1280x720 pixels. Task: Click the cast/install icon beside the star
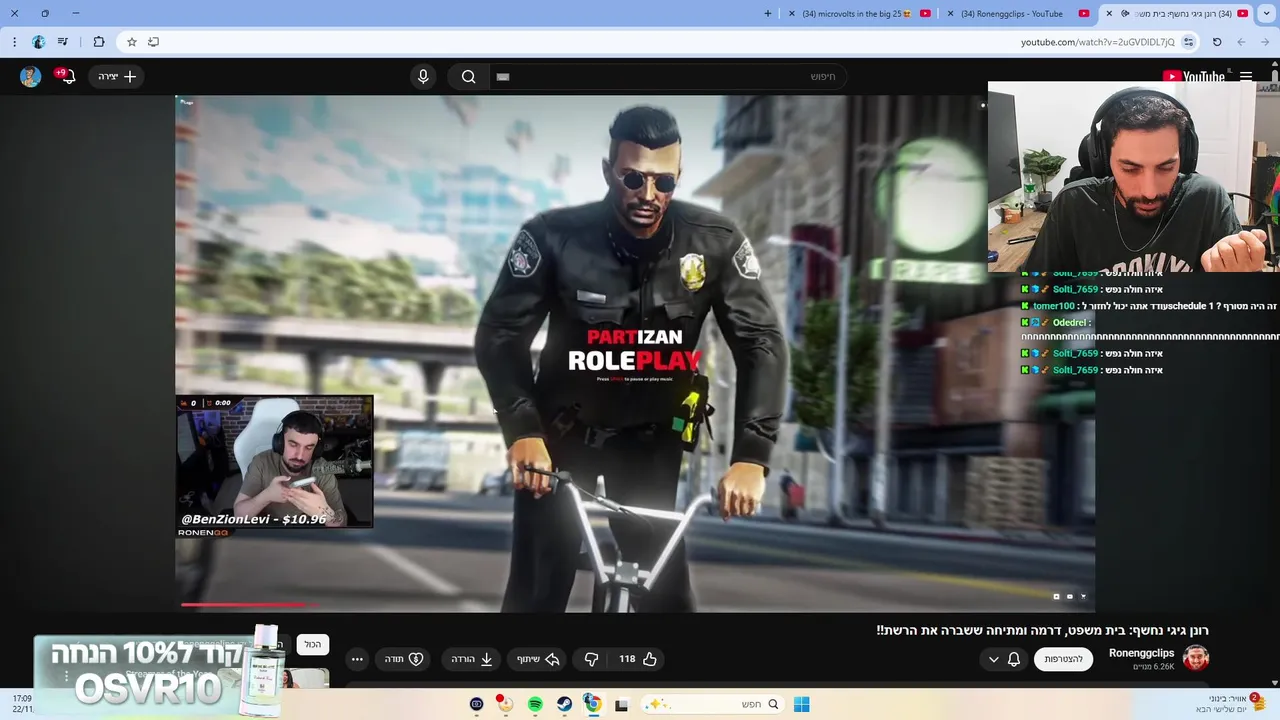pyautogui.click(x=153, y=42)
